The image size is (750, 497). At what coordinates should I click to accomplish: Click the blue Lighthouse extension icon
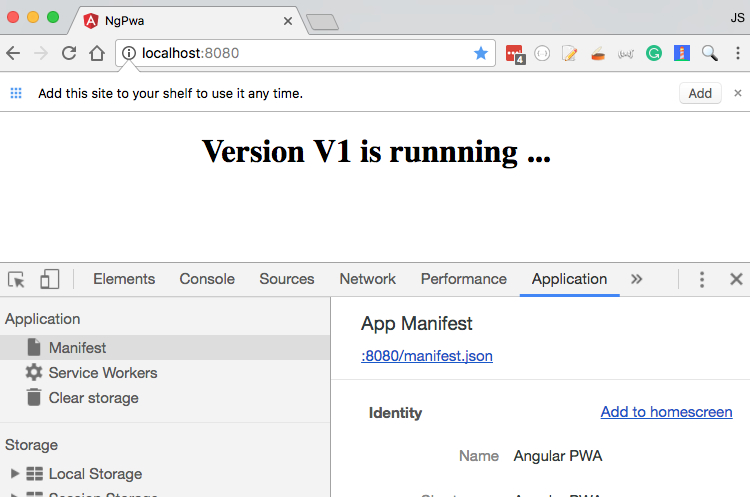tap(682, 53)
